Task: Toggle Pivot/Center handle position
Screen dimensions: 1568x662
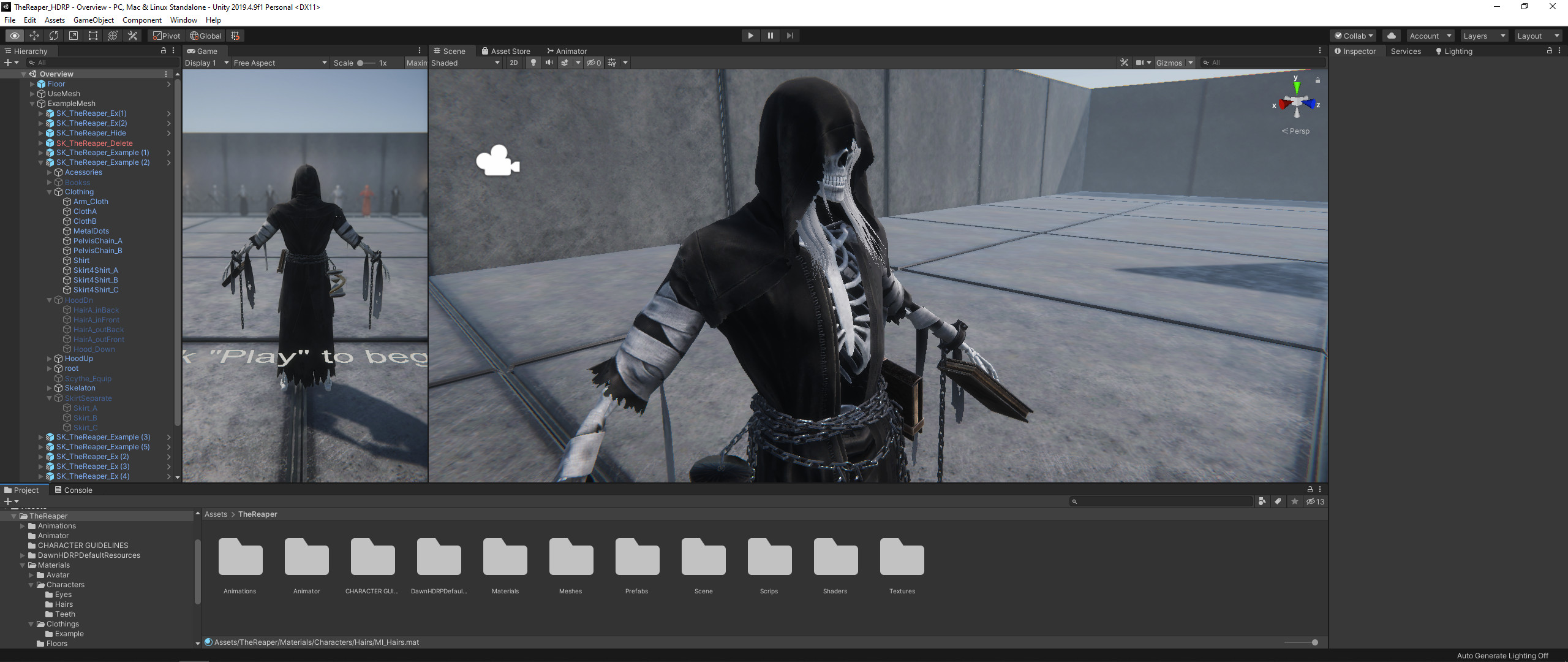Action: tap(167, 36)
